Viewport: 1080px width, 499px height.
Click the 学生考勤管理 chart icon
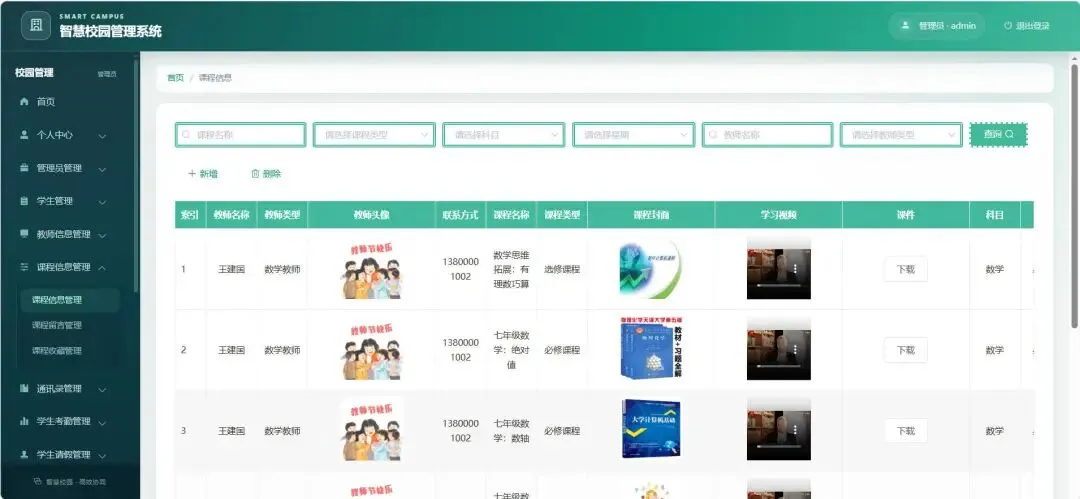24,421
